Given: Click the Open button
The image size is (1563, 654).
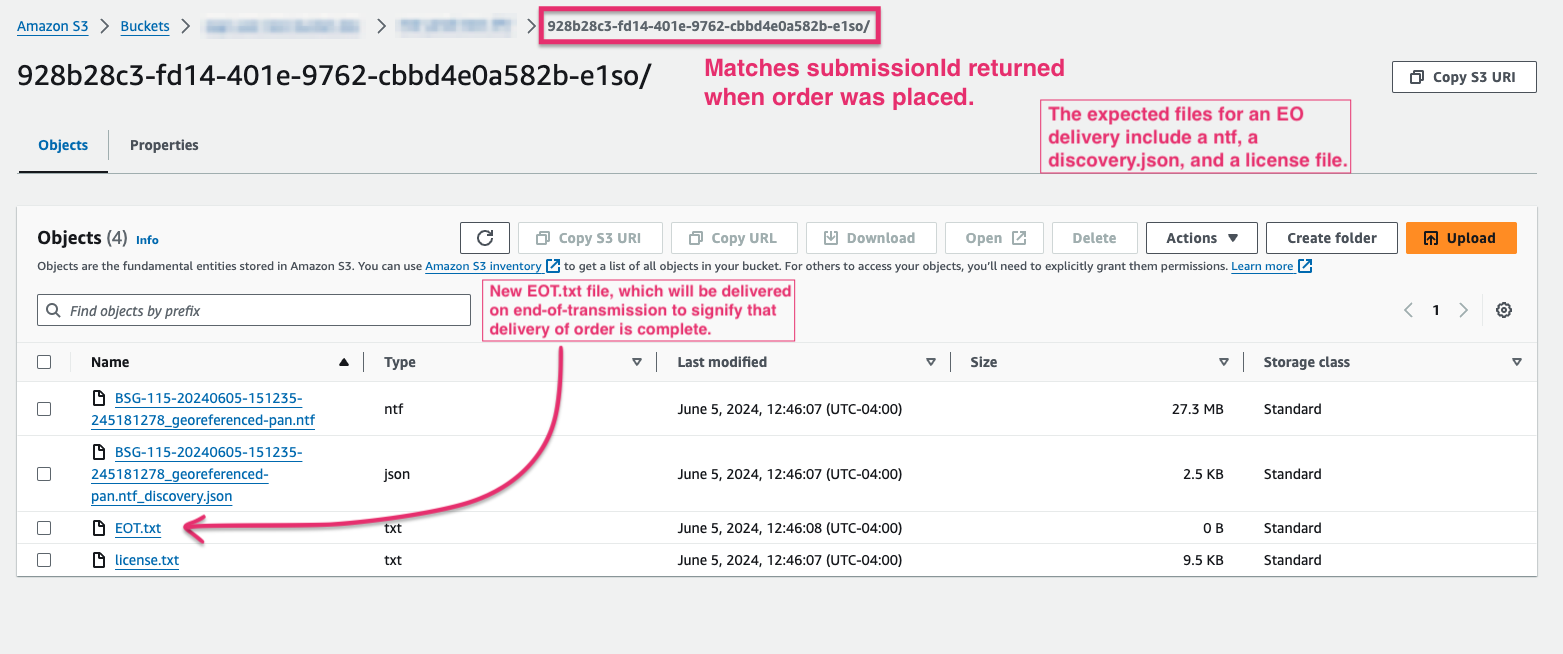Looking at the screenshot, I should [x=995, y=238].
